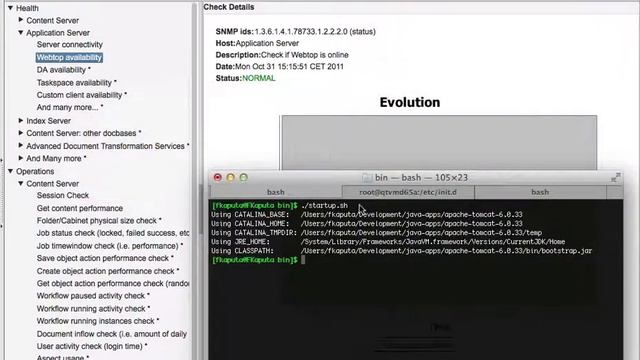Select Job timewindow check item

point(109,246)
